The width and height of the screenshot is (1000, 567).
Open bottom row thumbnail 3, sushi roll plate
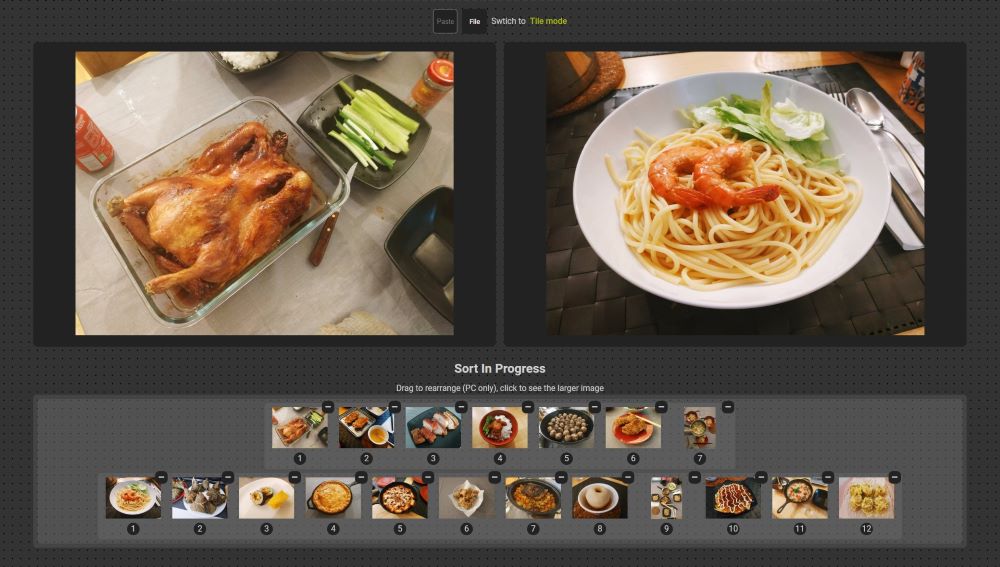point(266,497)
